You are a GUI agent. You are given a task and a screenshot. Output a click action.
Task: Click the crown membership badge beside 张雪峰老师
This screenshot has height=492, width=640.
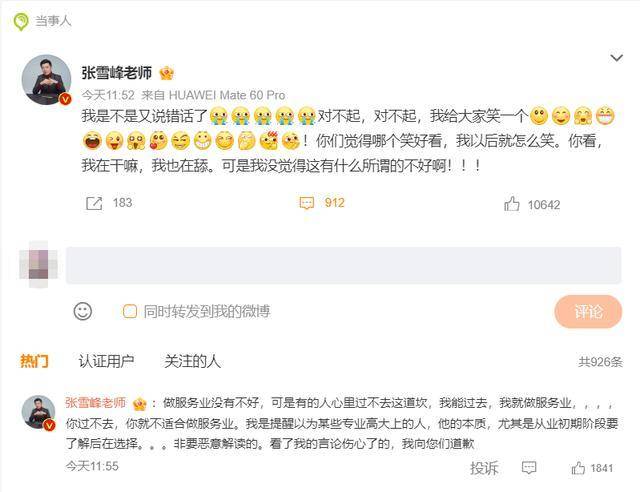pyautogui.click(x=167, y=73)
